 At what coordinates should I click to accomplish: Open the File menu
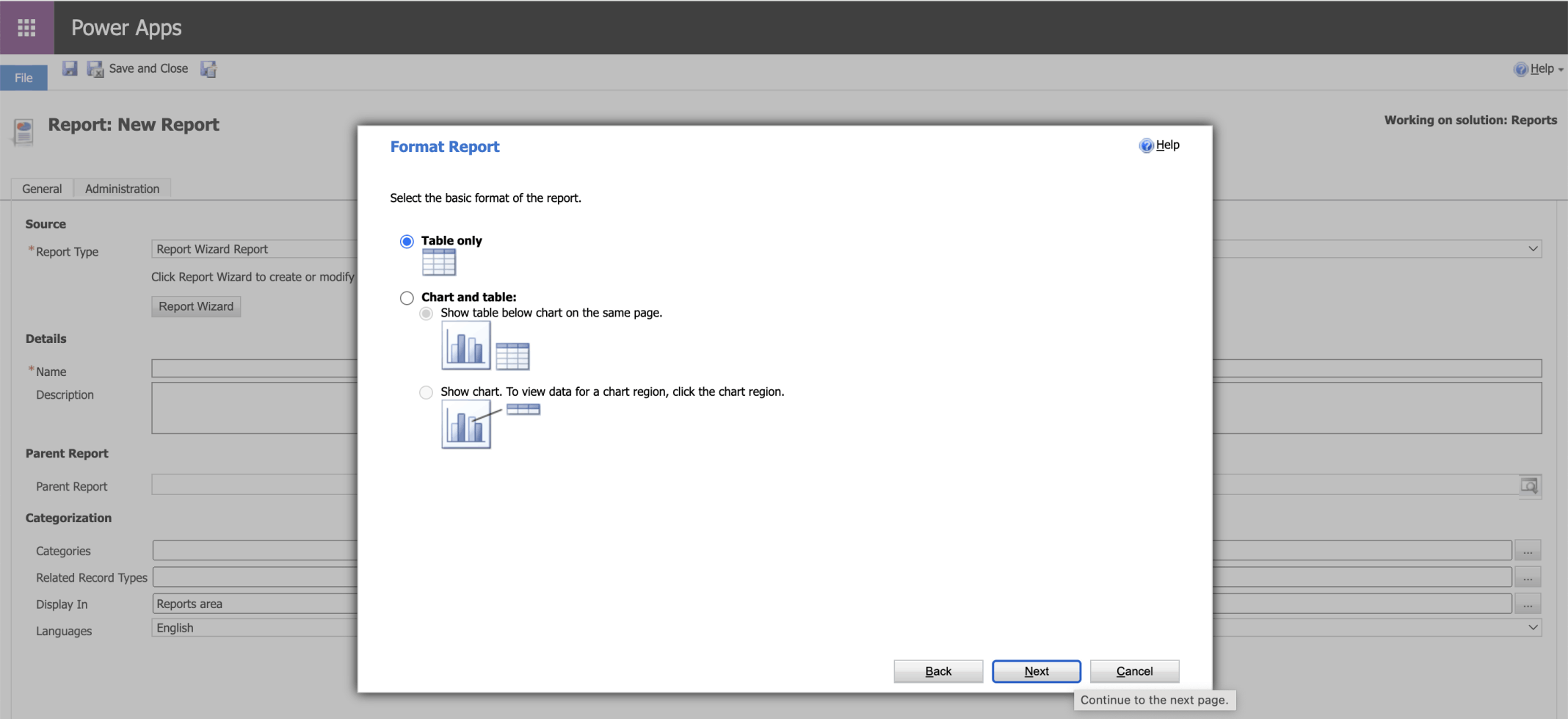click(x=23, y=78)
